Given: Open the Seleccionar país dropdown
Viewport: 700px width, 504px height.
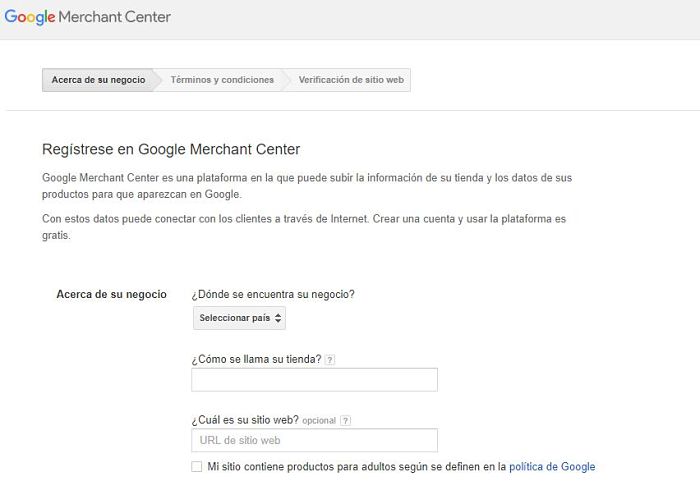Looking at the screenshot, I should (x=240, y=318).
